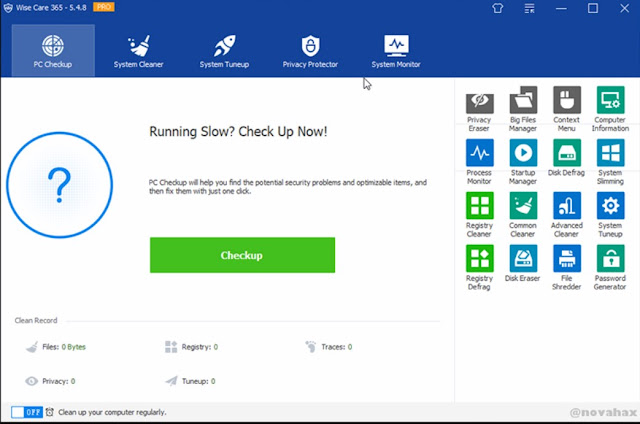Click the Files: 0 Bytes record
The height and width of the screenshot is (424, 640).
[x=56, y=347]
